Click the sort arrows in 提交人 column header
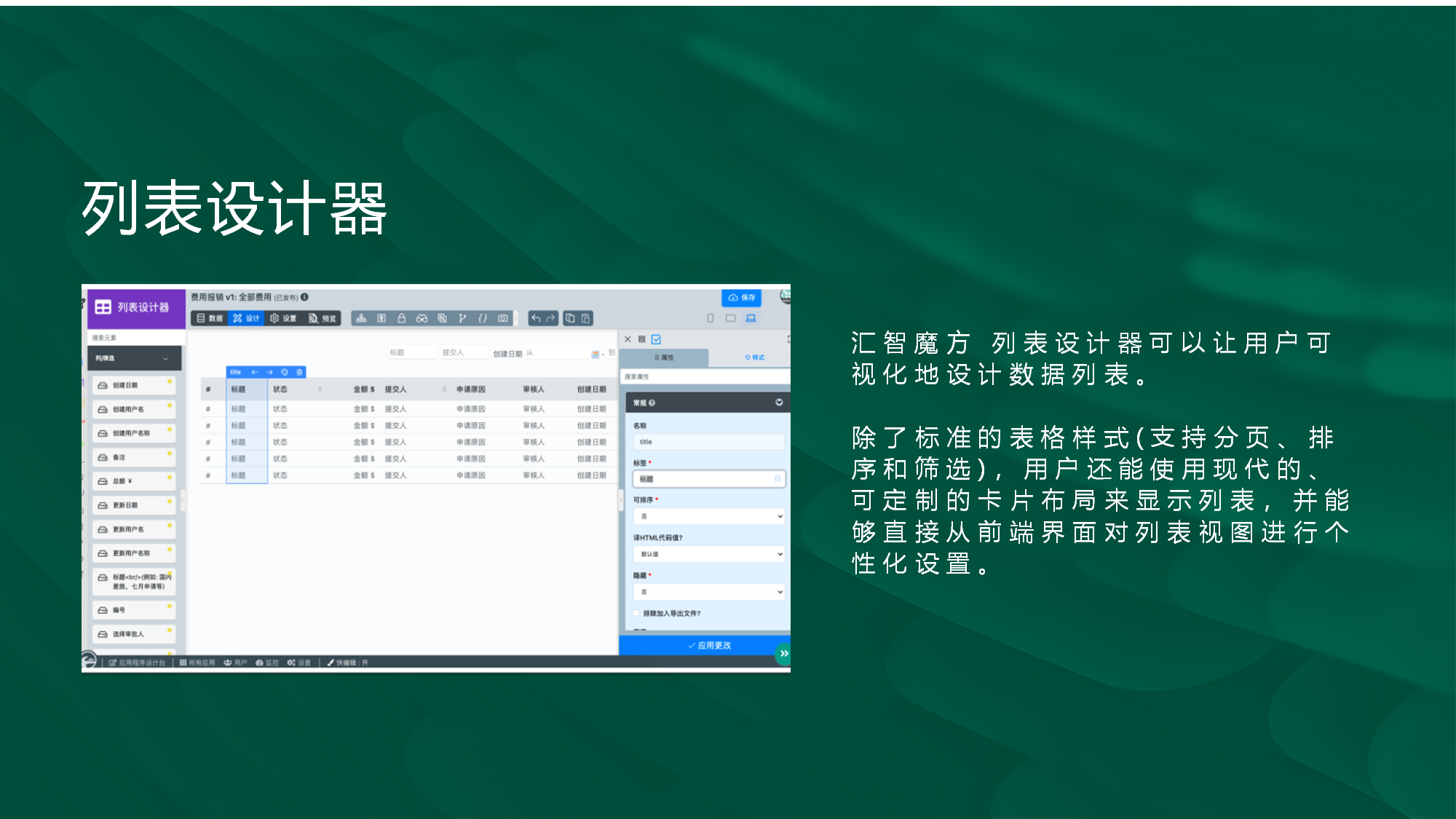This screenshot has height=819, width=1456. (x=444, y=389)
